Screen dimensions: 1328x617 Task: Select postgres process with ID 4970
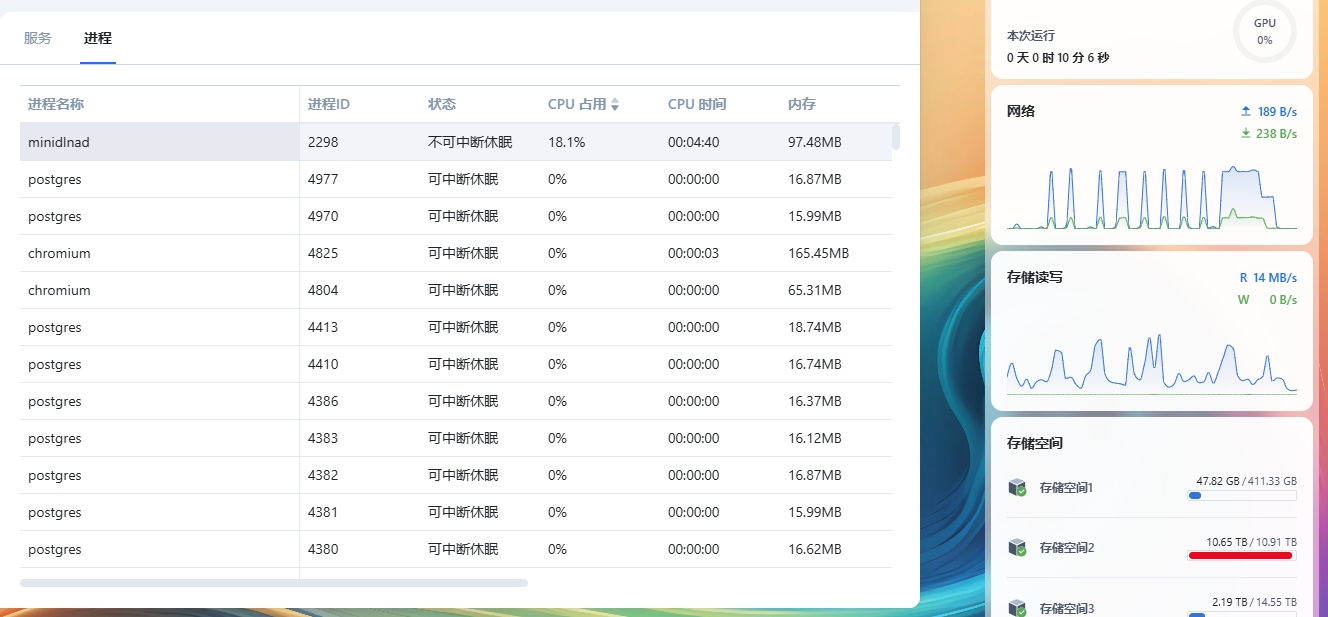(x=456, y=216)
